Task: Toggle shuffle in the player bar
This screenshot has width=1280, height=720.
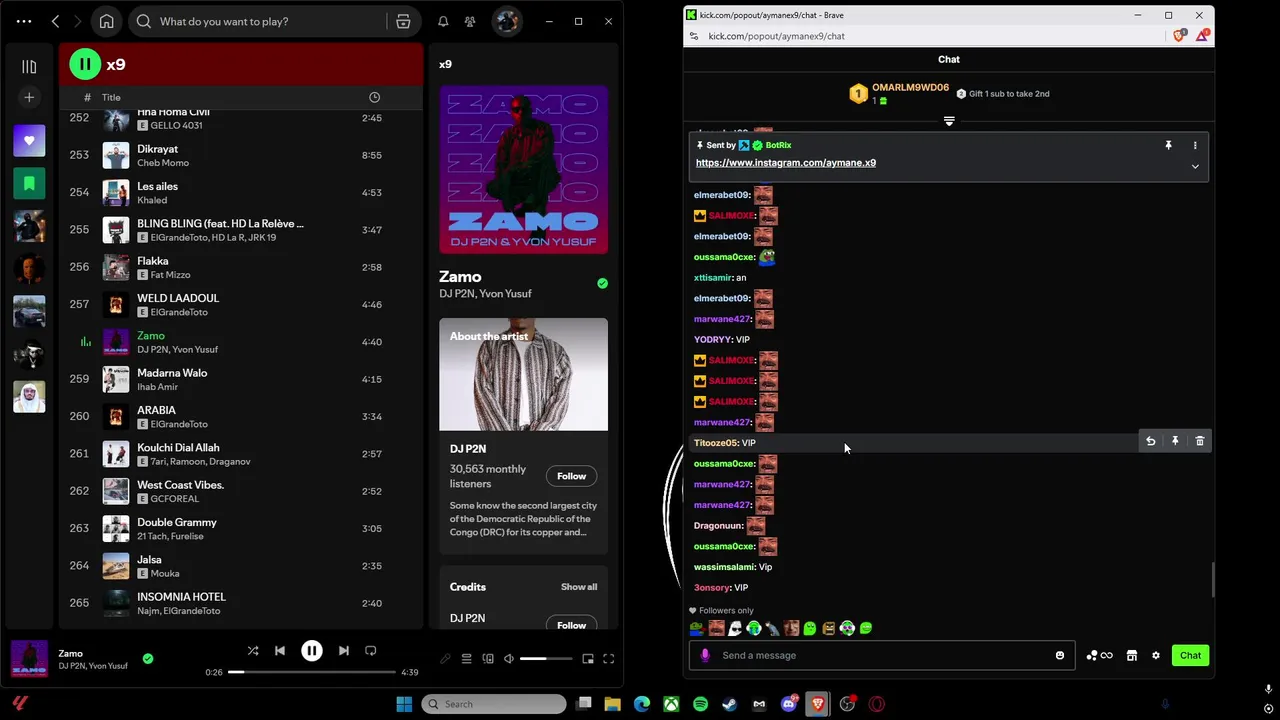Action: tap(253, 651)
